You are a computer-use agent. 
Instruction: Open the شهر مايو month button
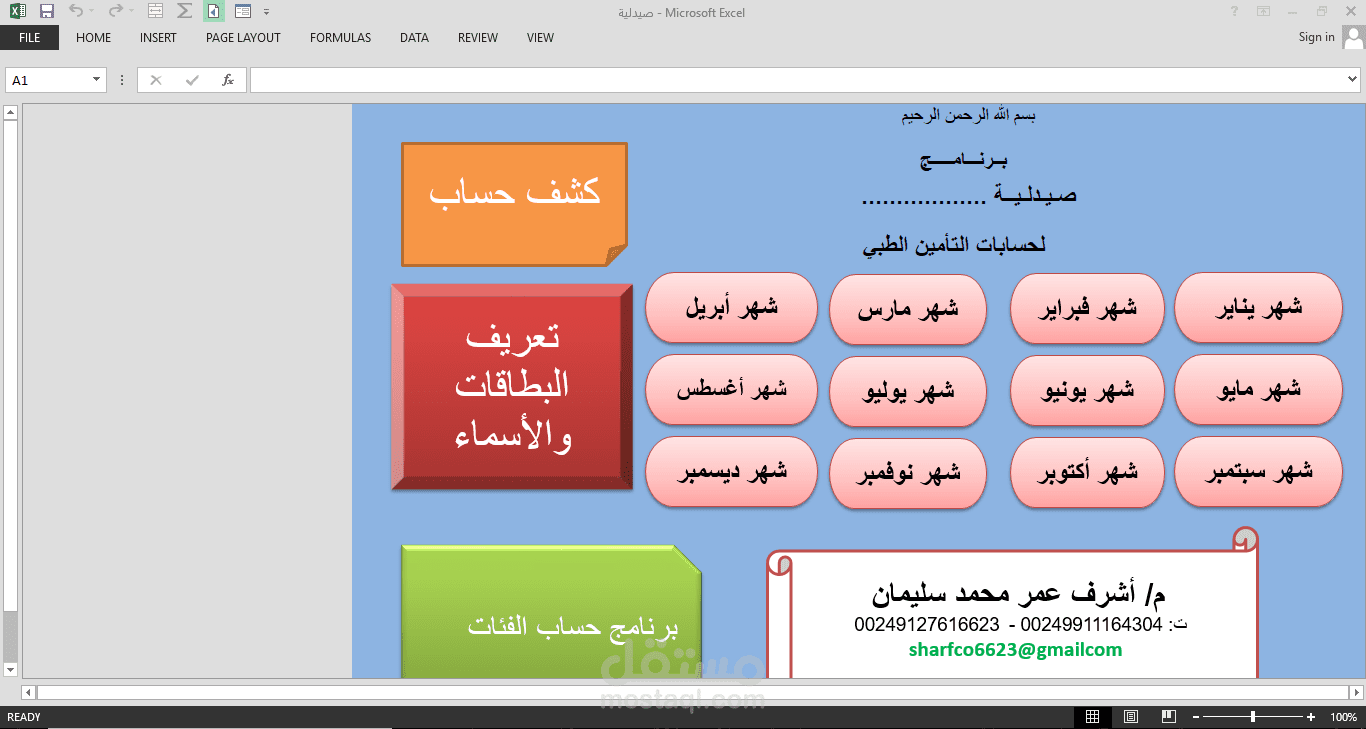pos(1258,390)
